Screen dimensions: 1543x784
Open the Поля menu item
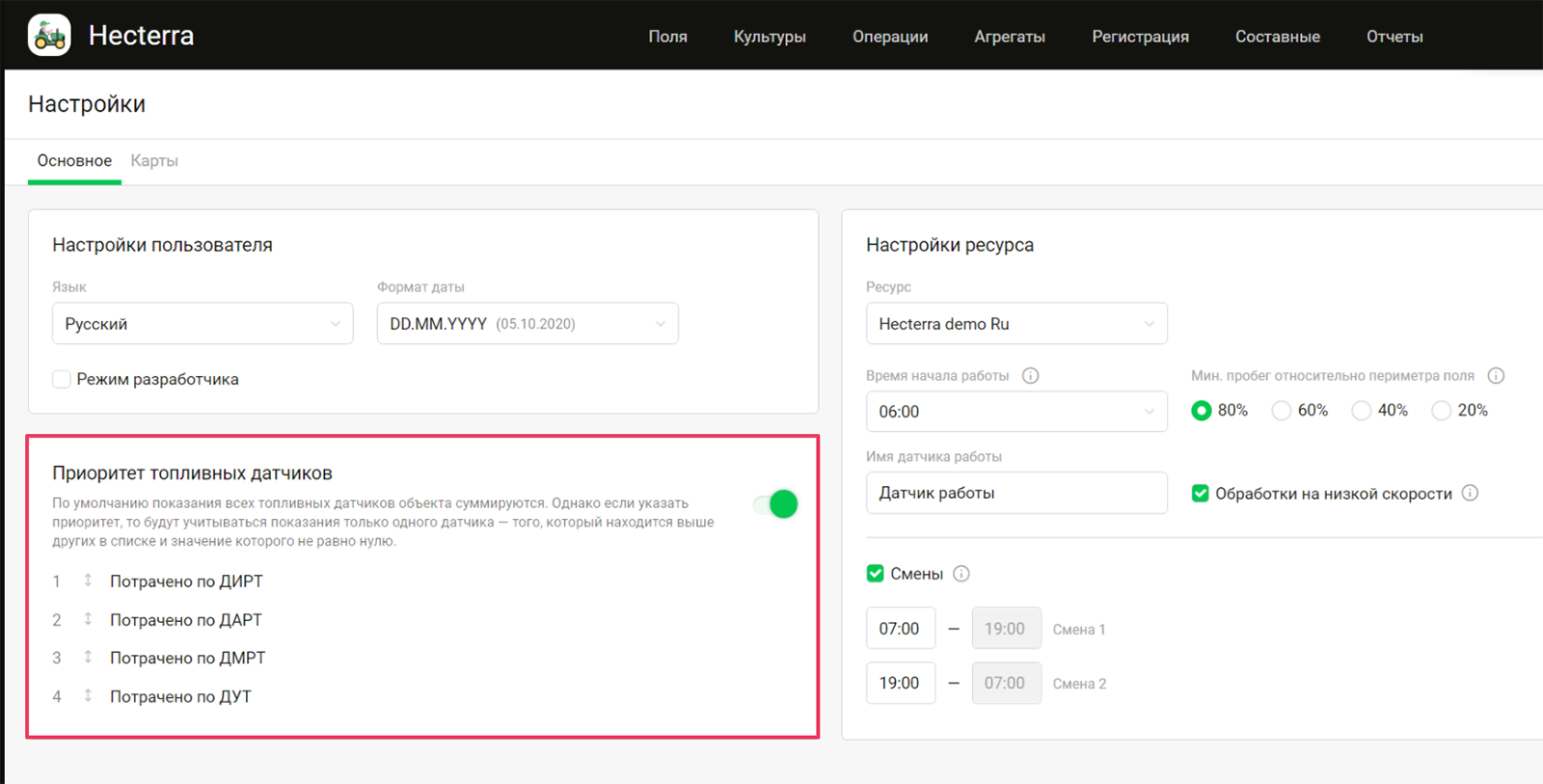(667, 37)
